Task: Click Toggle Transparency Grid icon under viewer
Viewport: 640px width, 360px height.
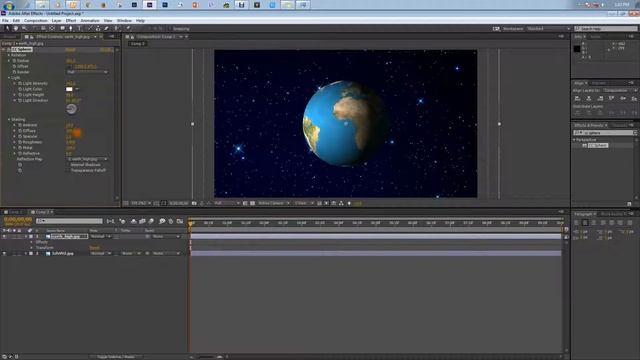Action: point(252,203)
